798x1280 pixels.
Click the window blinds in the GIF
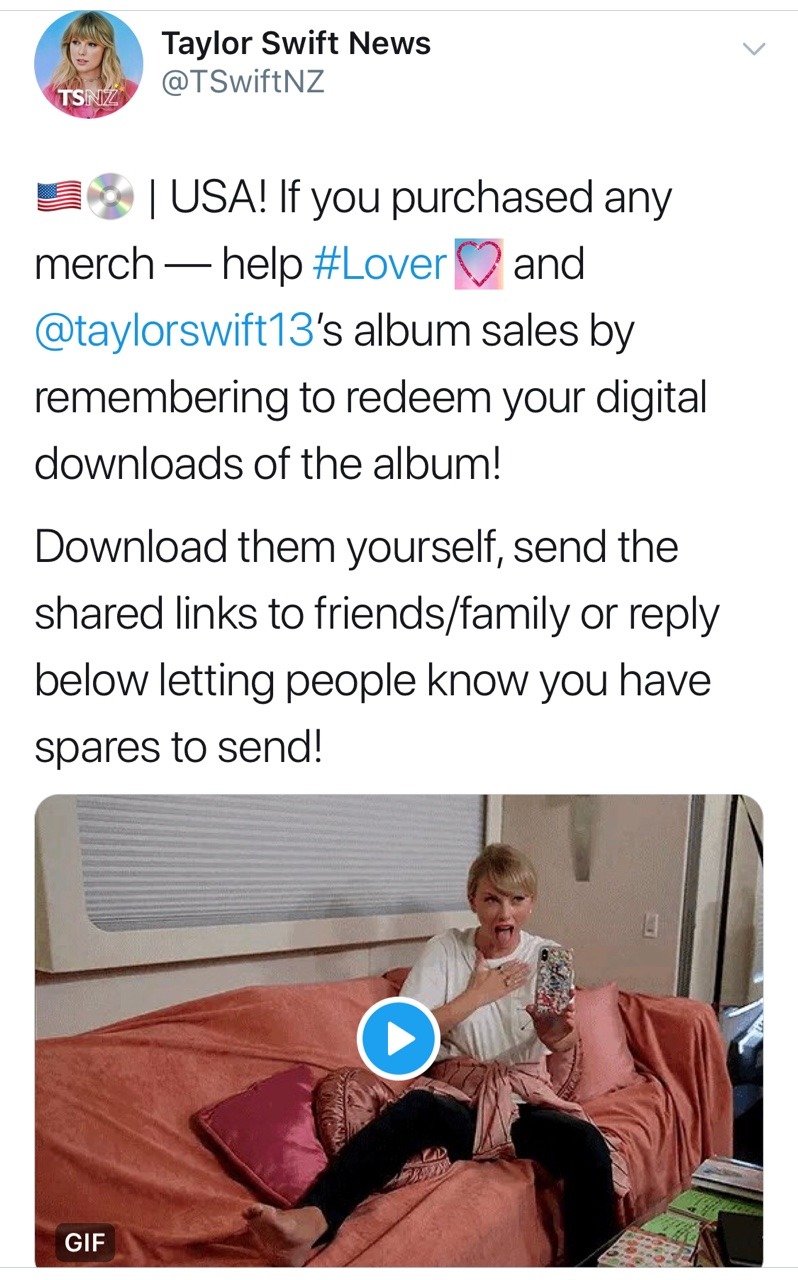(282, 862)
